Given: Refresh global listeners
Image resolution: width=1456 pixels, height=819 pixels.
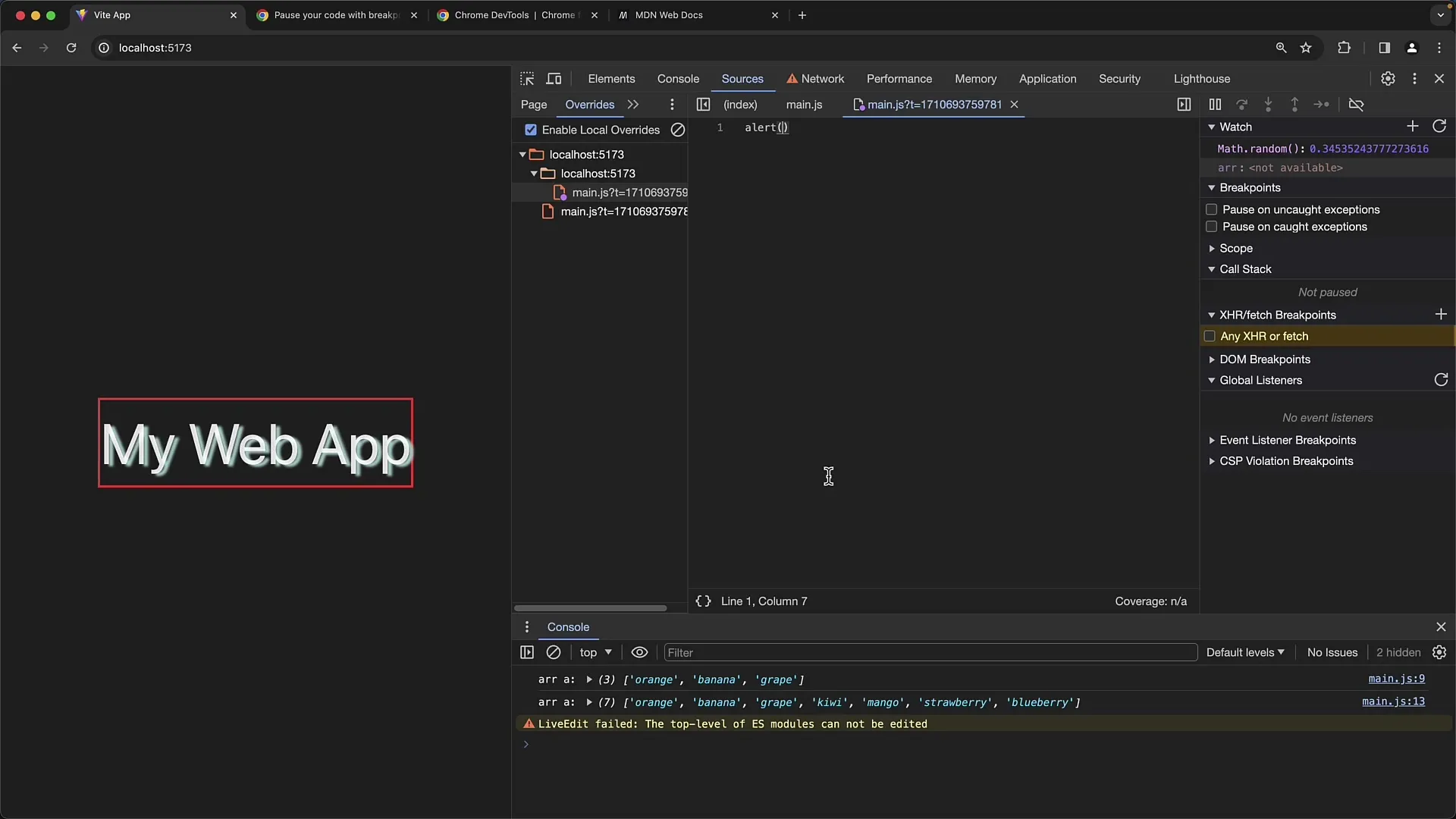Looking at the screenshot, I should tap(1441, 380).
